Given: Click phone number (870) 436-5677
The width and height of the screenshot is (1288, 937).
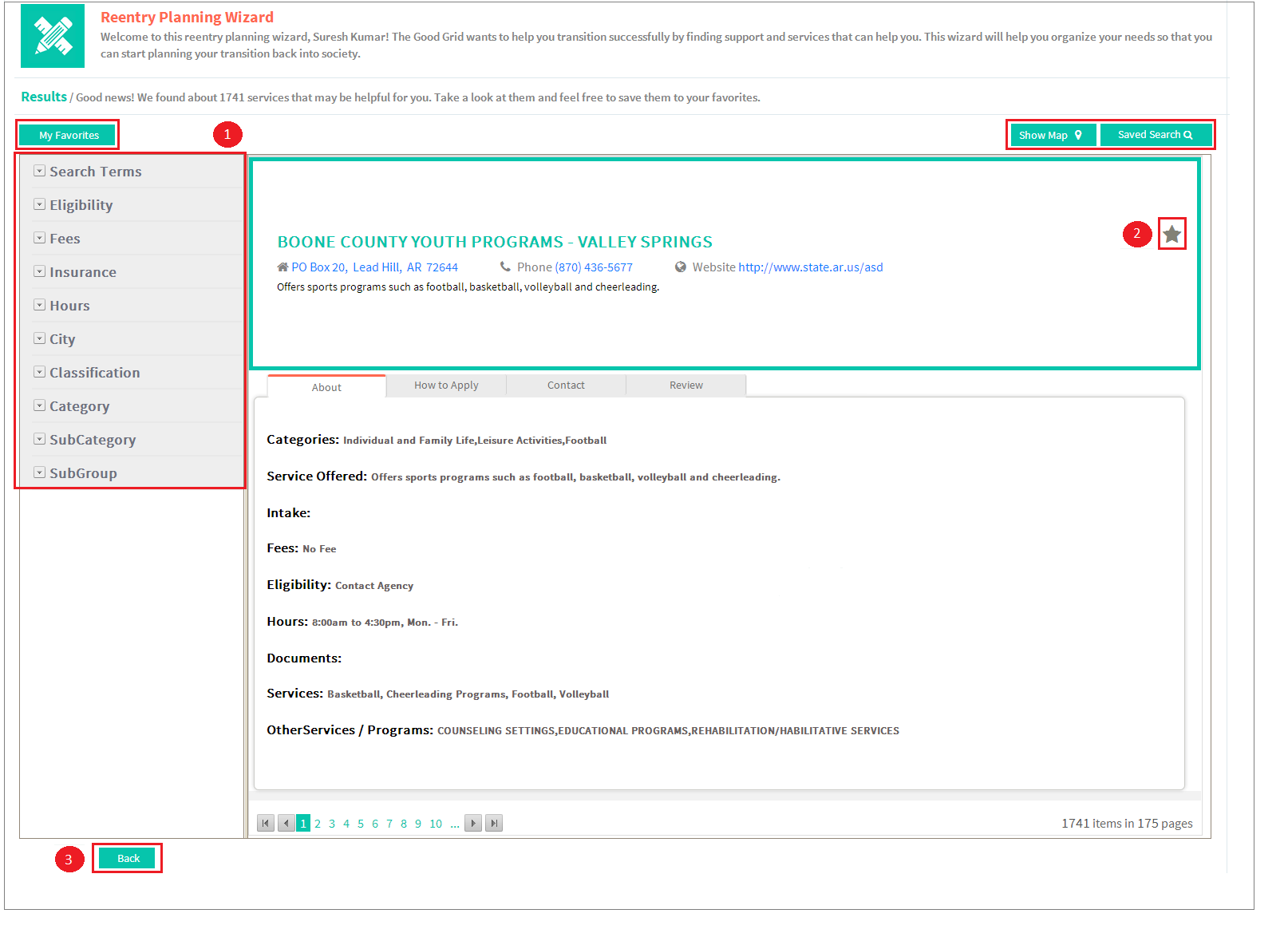Looking at the screenshot, I should pyautogui.click(x=594, y=267).
